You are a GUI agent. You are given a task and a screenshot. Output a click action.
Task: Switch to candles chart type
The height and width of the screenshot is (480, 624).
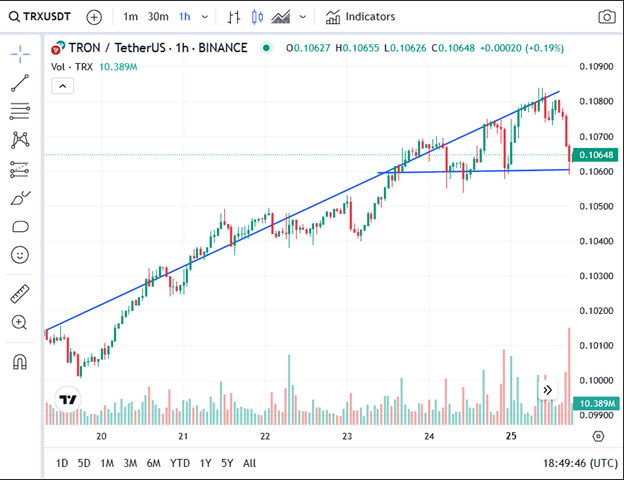click(x=257, y=17)
